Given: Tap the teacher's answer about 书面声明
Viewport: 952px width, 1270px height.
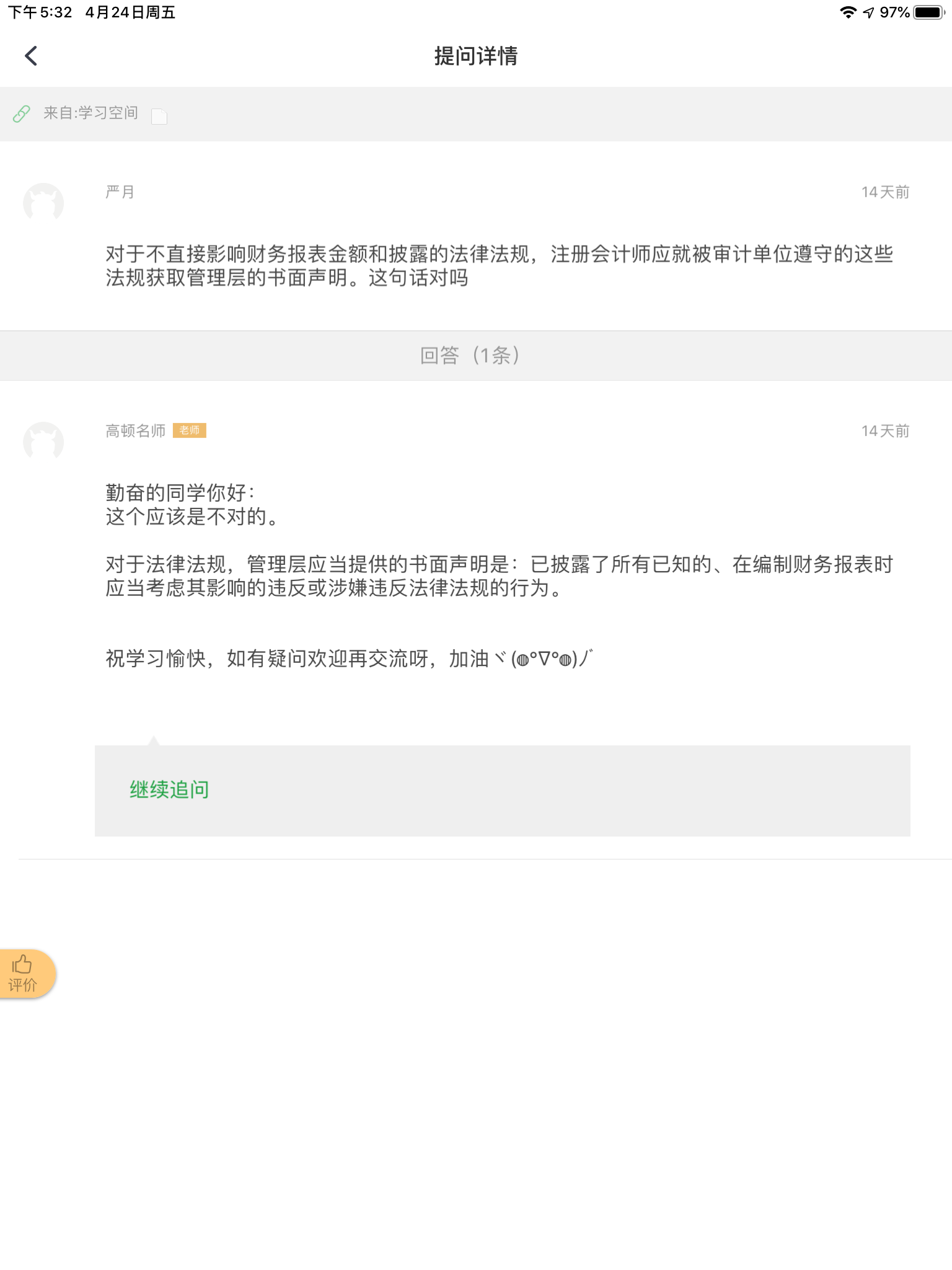Looking at the screenshot, I should [499, 576].
